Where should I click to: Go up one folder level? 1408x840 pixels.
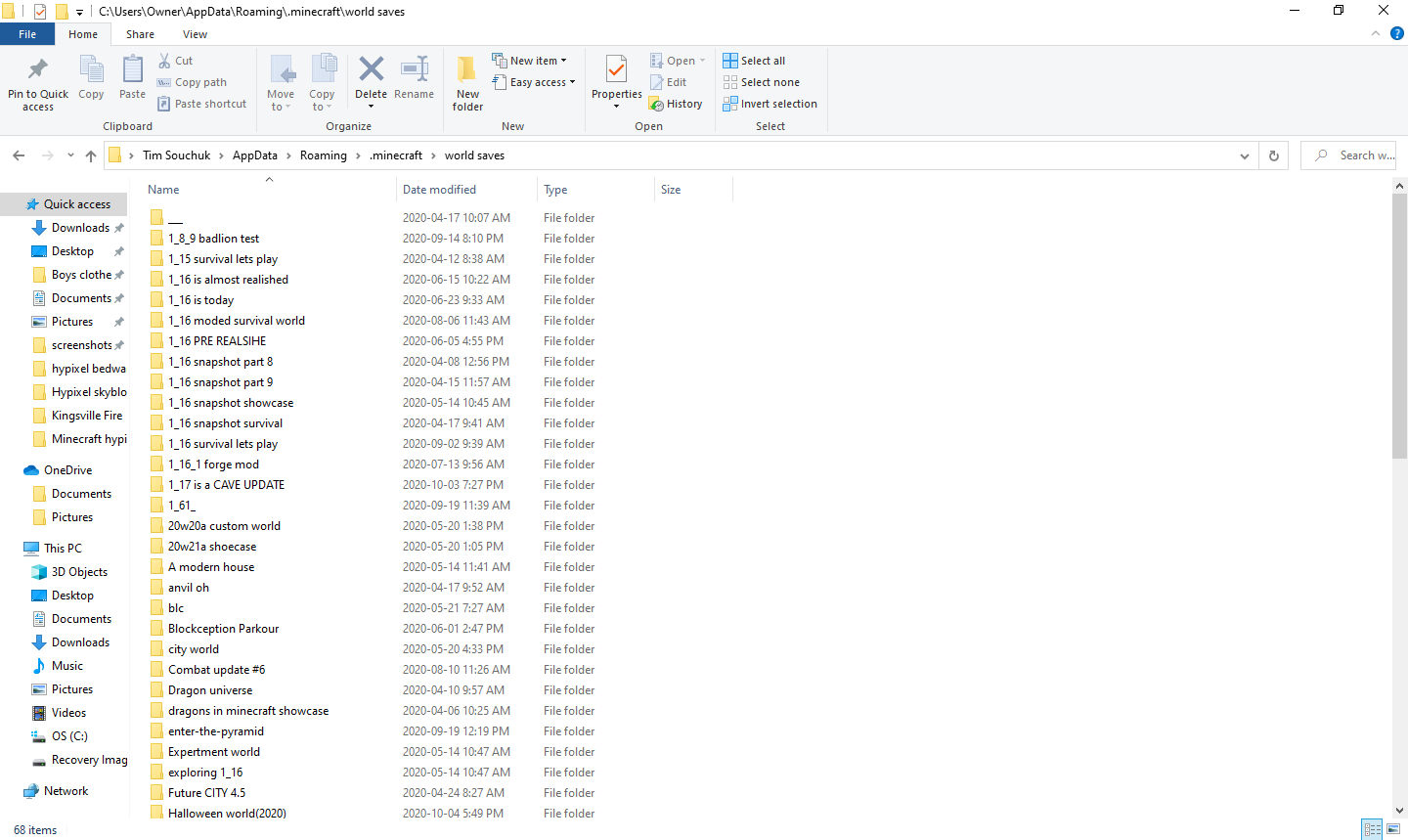point(91,155)
